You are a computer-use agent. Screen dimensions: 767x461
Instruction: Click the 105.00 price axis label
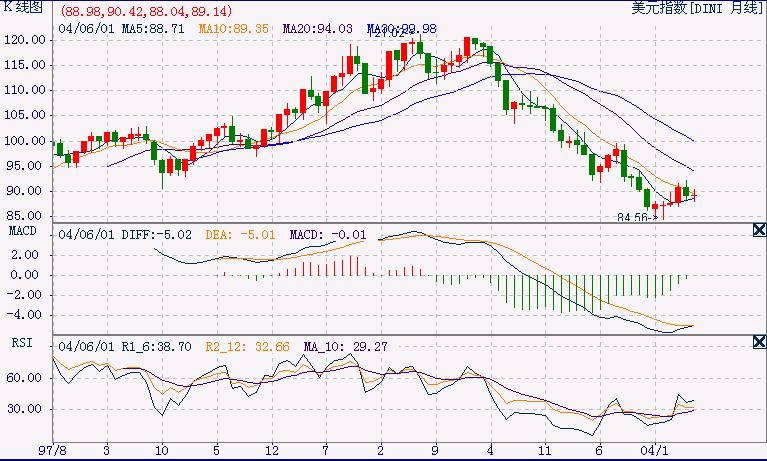(25, 115)
